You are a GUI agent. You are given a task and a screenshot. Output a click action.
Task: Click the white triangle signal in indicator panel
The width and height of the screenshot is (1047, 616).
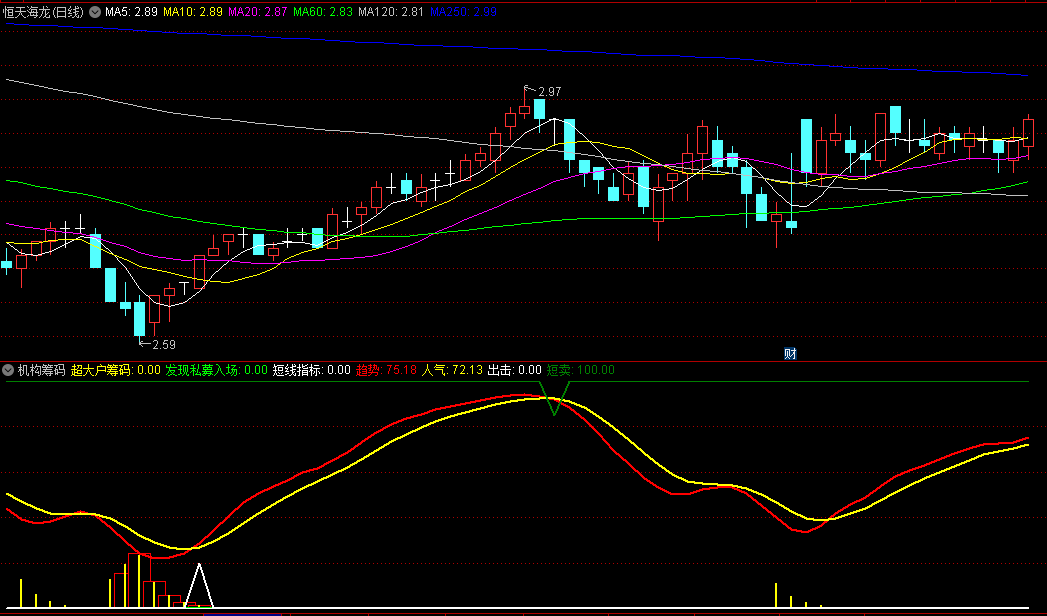tap(198, 585)
